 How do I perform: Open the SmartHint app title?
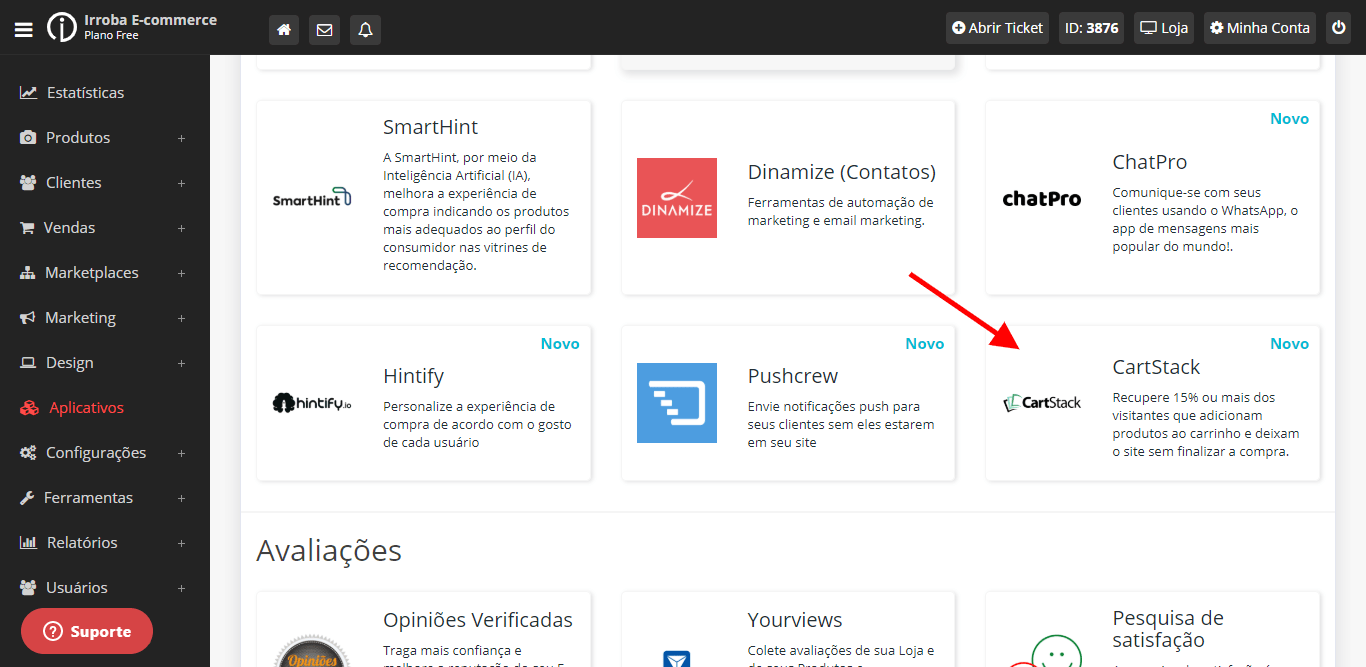431,127
